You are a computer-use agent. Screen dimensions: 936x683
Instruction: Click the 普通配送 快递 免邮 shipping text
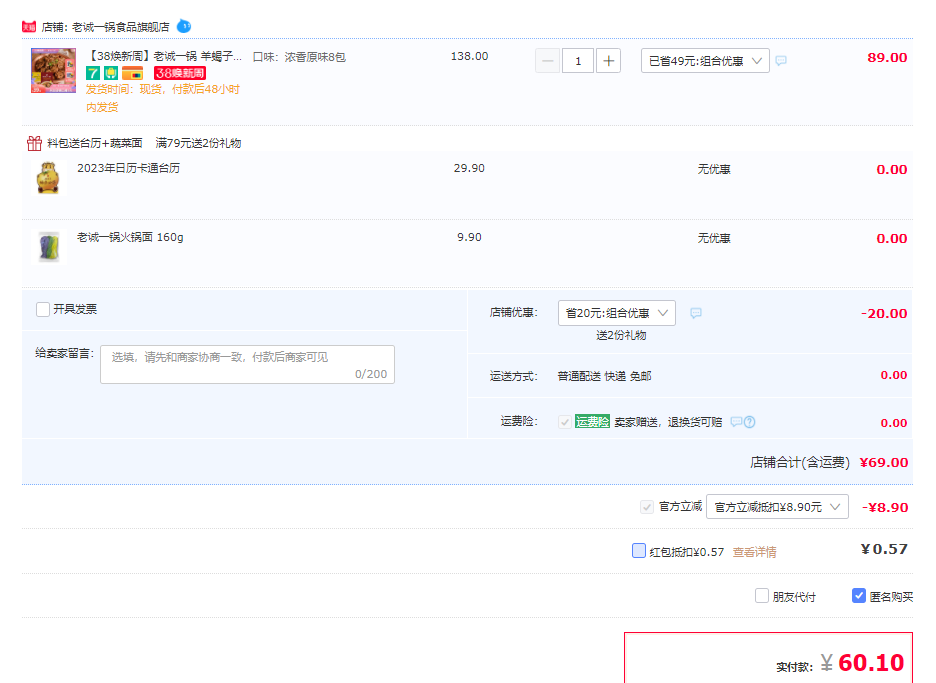(604, 376)
